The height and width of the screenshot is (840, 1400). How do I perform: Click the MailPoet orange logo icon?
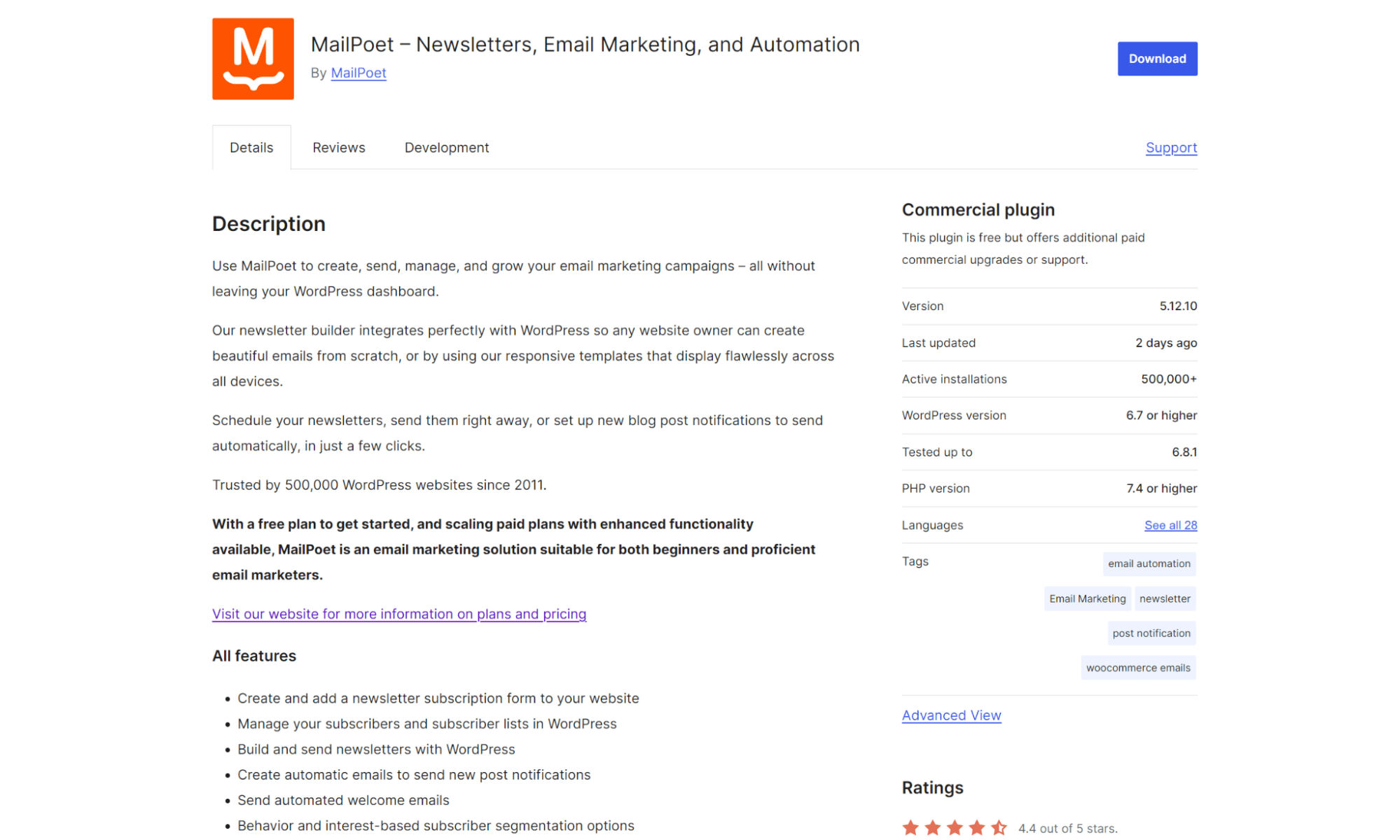(x=253, y=59)
